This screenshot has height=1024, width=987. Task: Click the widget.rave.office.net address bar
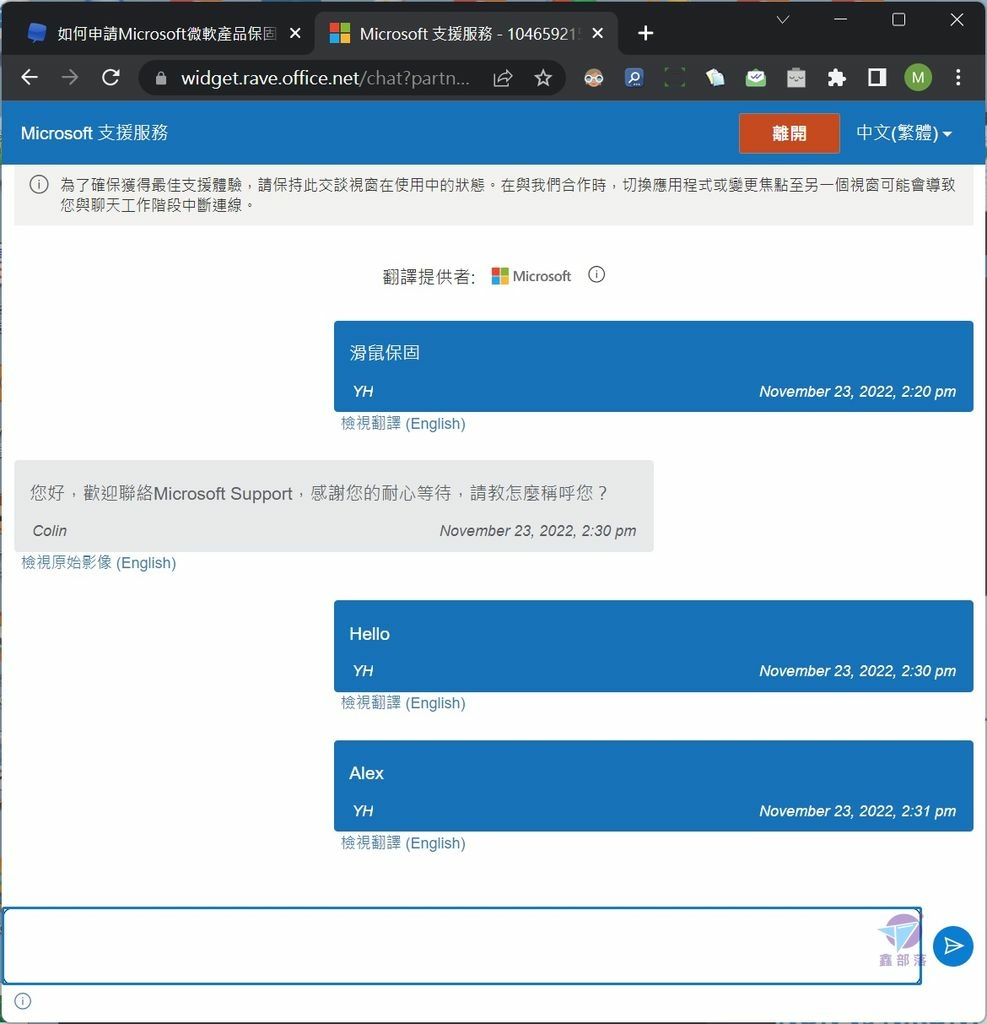point(325,78)
